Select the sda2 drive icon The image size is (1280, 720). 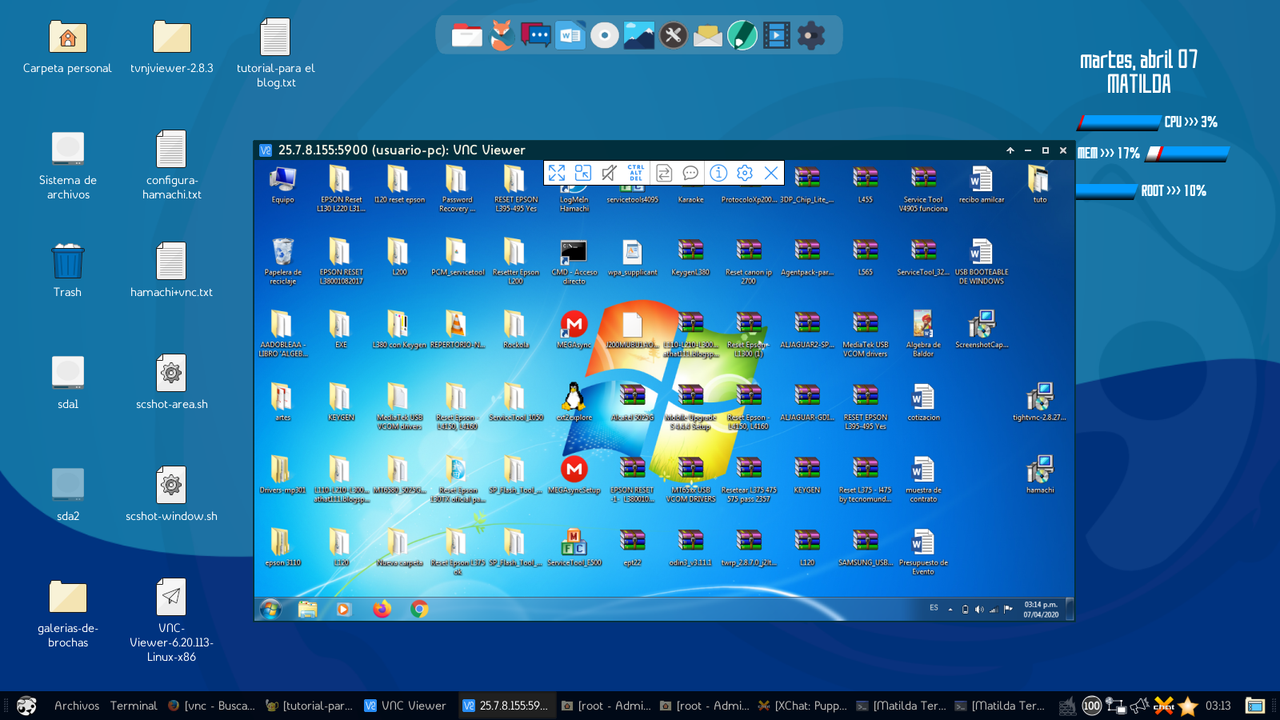pos(68,494)
